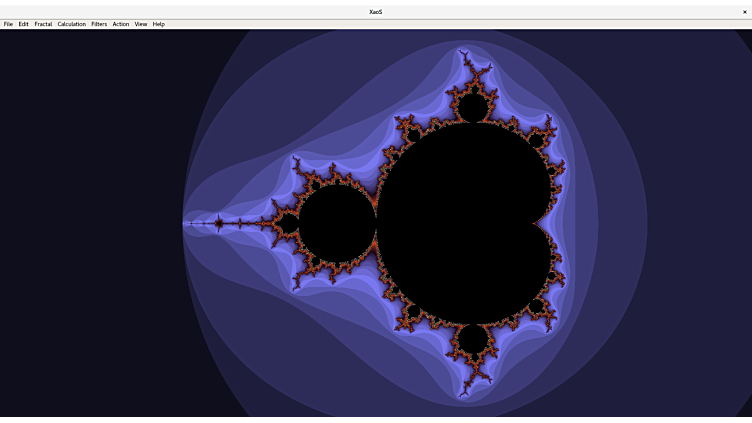The height and width of the screenshot is (423, 752).
Task: Expand the Calculation menu
Action: (x=71, y=24)
